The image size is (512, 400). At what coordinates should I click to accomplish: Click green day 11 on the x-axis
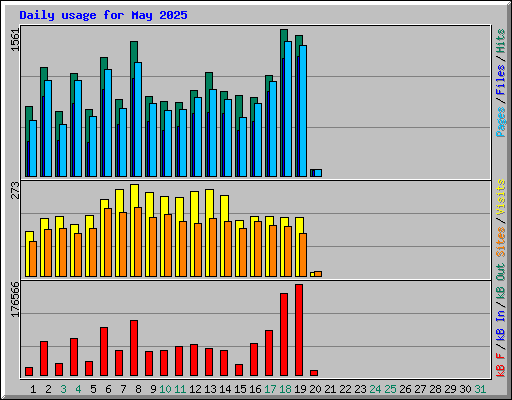click(180, 389)
